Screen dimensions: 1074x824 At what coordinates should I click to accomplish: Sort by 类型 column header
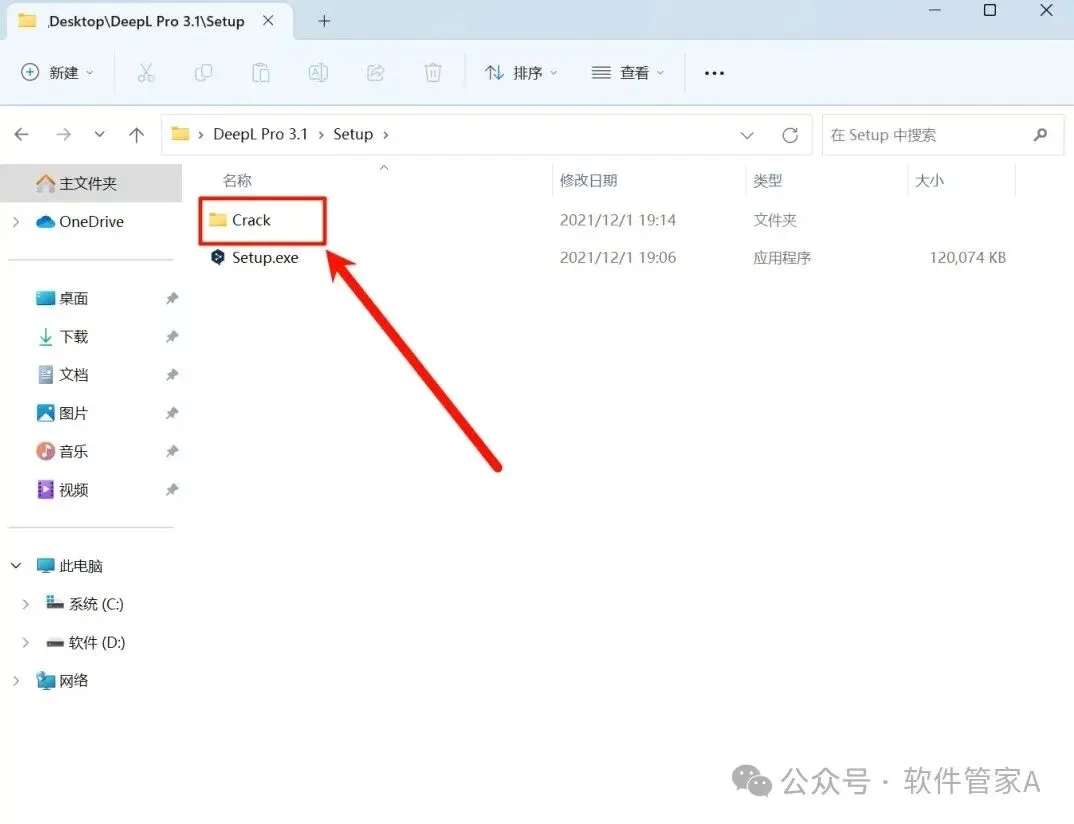[x=767, y=181]
